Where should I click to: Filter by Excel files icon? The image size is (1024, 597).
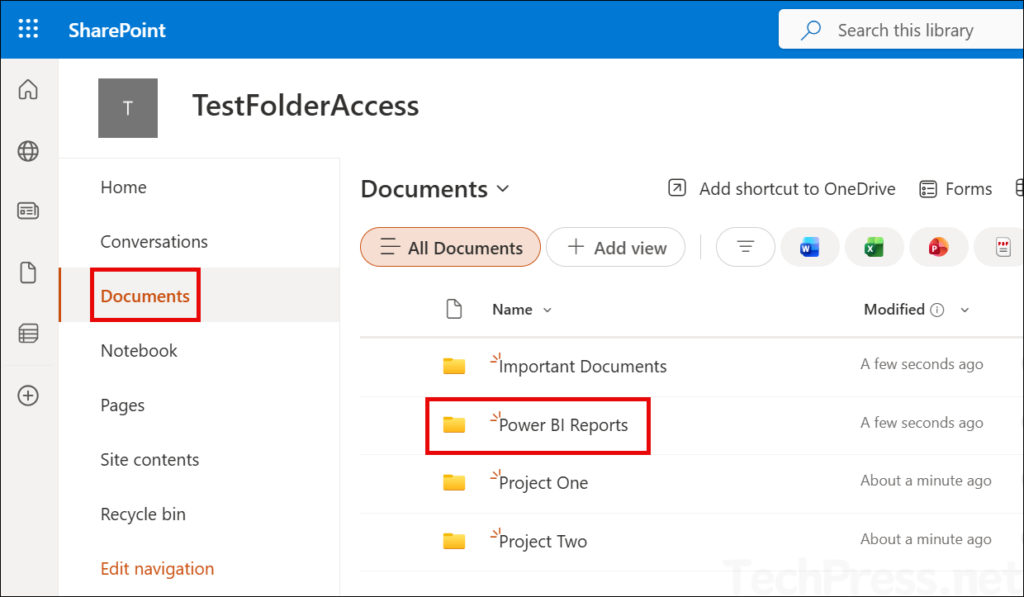click(874, 247)
